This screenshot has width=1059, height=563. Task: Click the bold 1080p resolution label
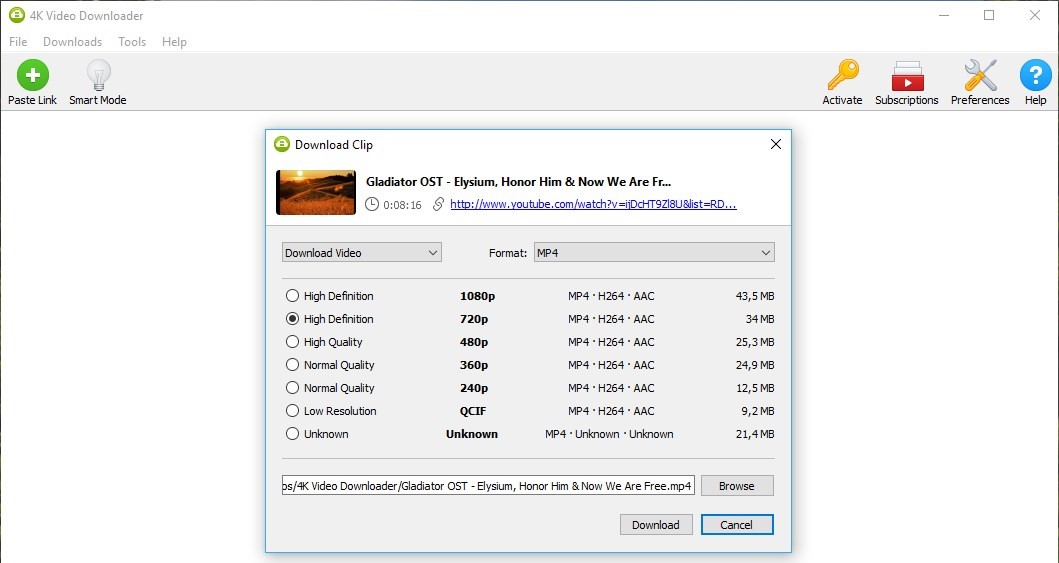(477, 296)
